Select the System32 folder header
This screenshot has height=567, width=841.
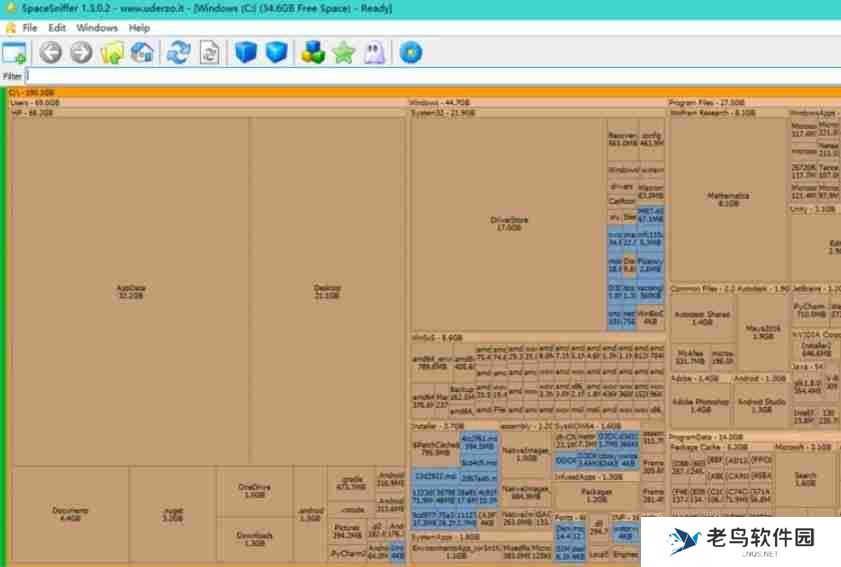pos(537,113)
